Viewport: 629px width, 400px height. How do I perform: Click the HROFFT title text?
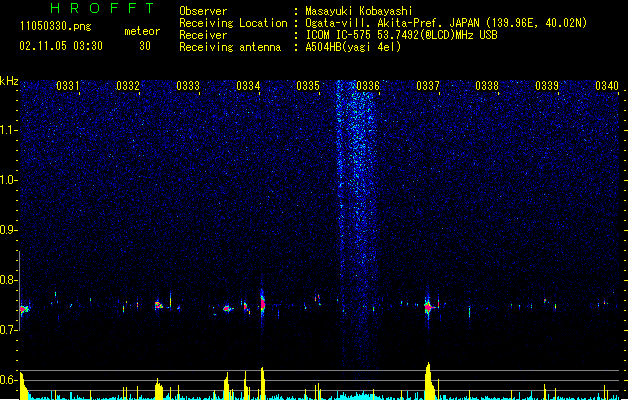pyautogui.click(x=102, y=8)
